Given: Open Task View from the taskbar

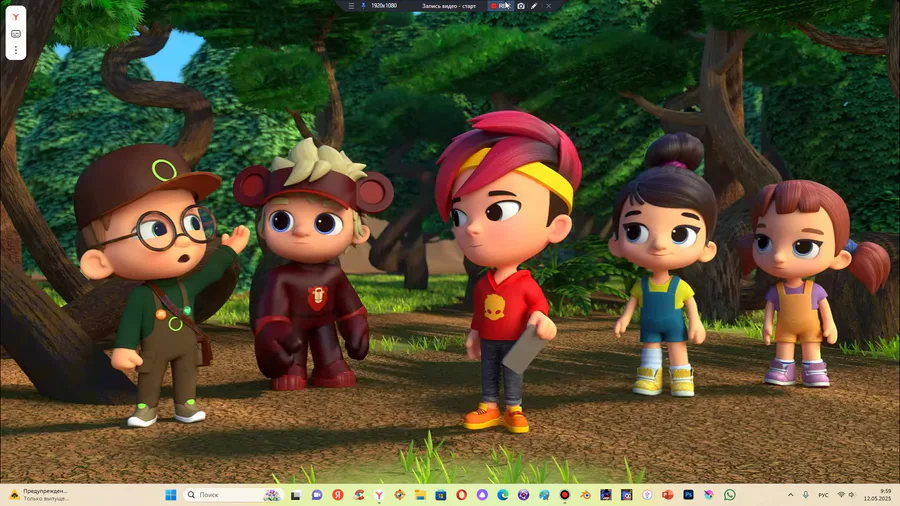Looking at the screenshot, I should point(296,495).
